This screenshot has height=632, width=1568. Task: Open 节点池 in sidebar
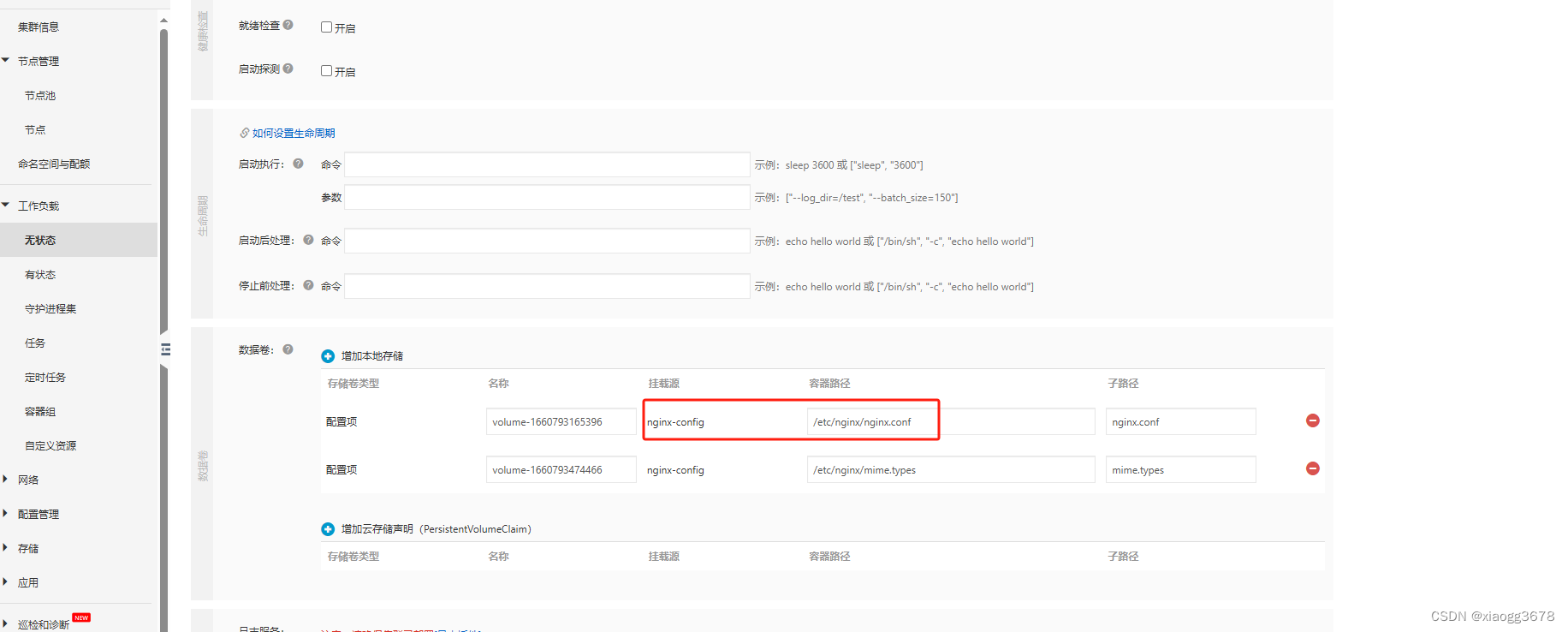coord(40,95)
